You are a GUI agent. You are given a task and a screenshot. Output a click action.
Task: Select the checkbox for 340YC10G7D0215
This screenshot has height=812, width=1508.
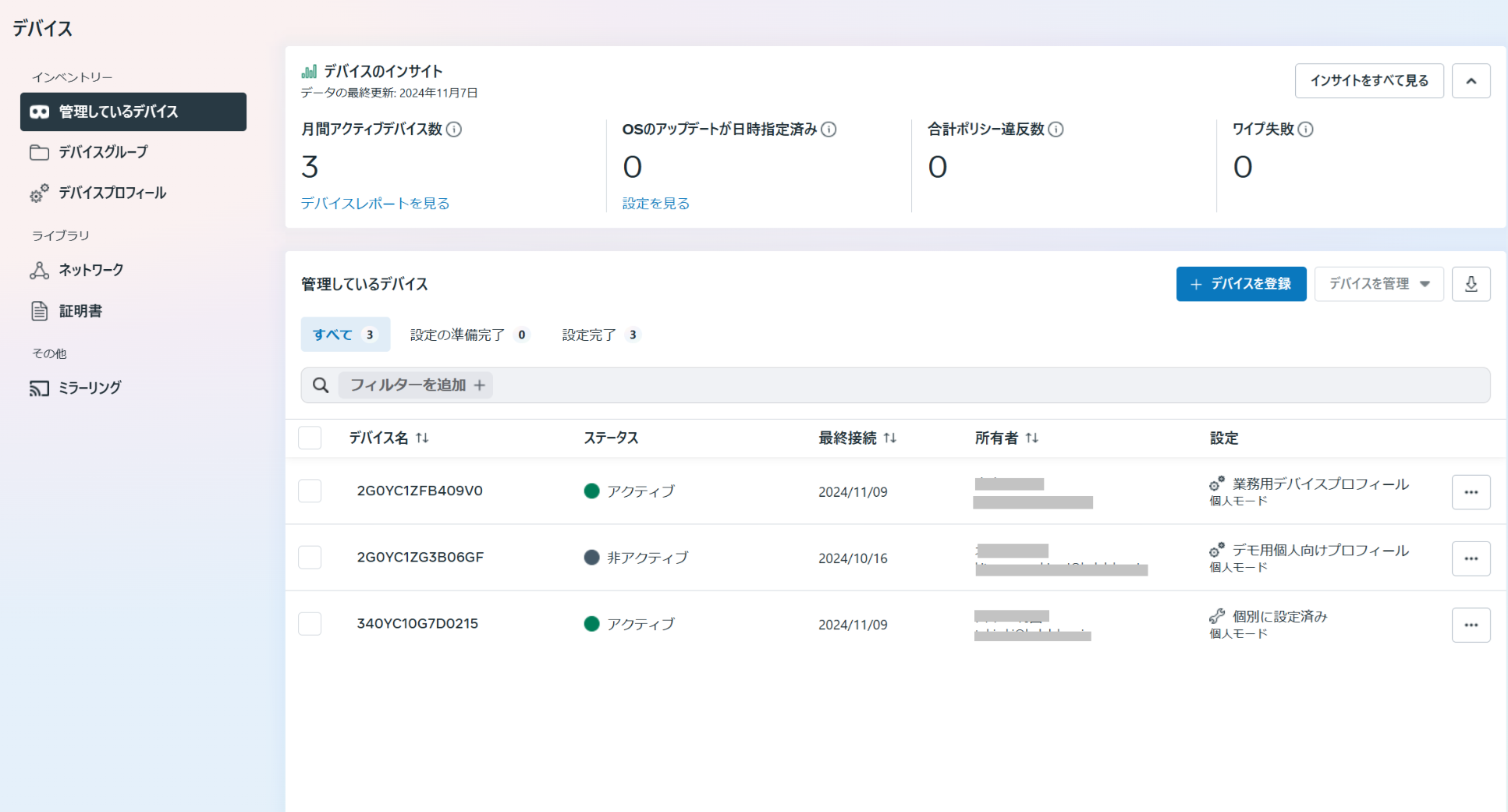click(x=310, y=624)
